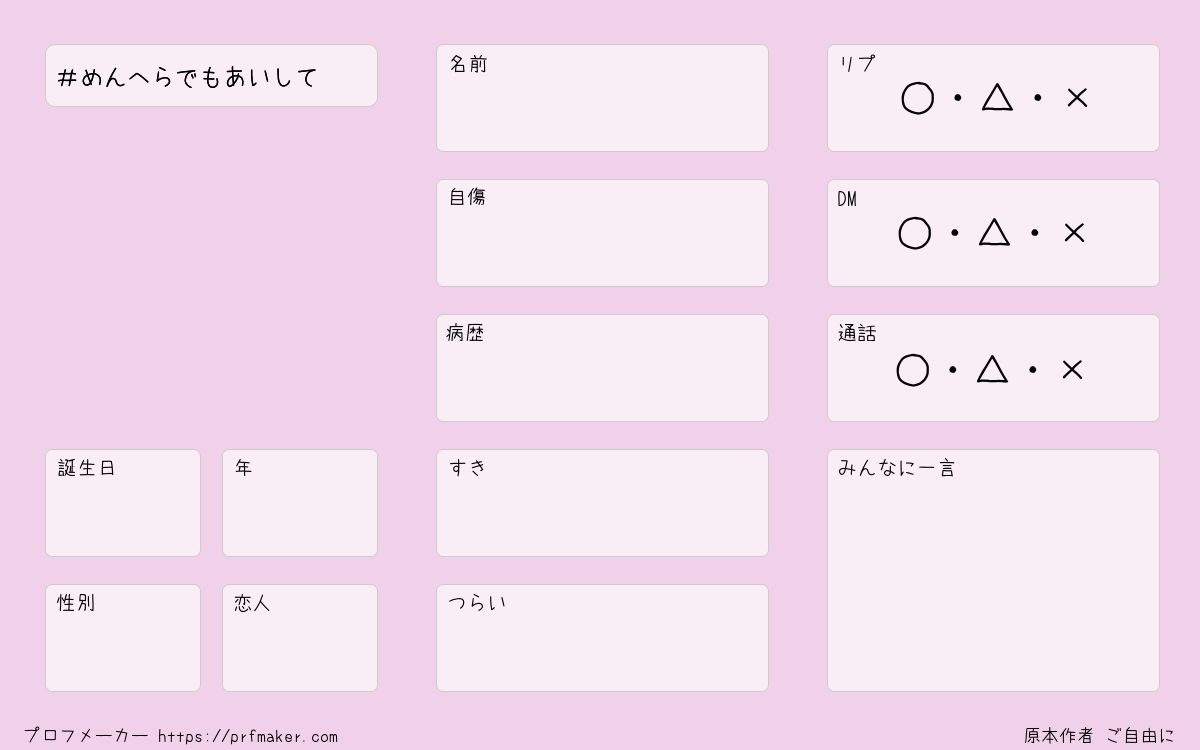
Task: Focus the つらい box
Action: click(602, 638)
